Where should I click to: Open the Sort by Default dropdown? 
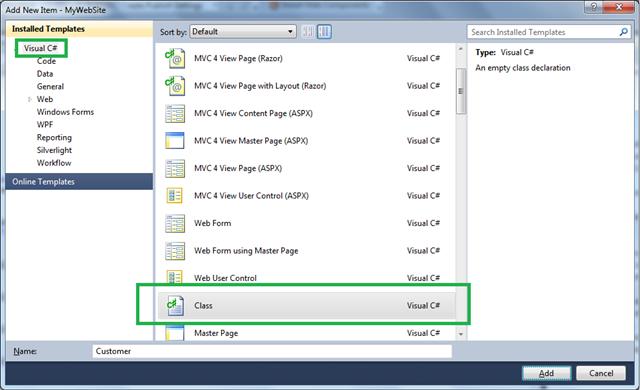click(x=243, y=31)
